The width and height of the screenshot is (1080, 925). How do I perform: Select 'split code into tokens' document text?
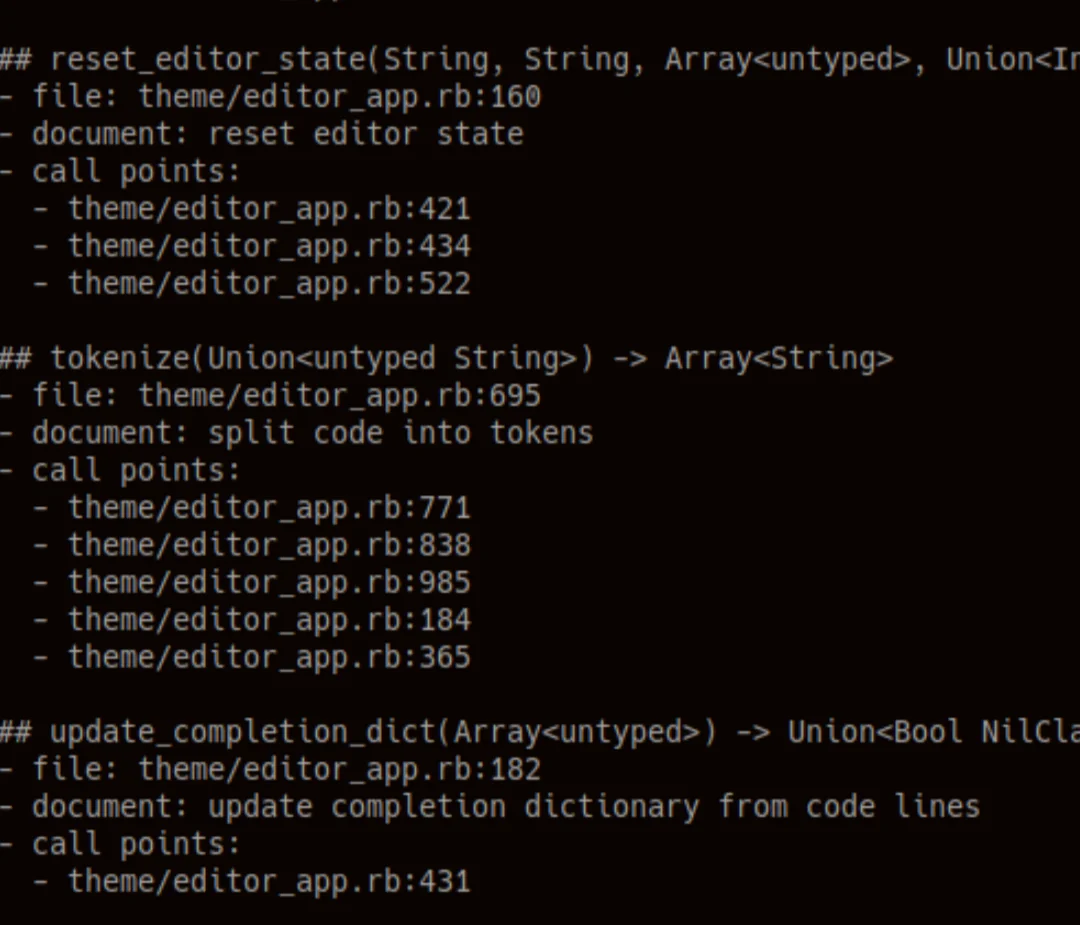point(400,433)
